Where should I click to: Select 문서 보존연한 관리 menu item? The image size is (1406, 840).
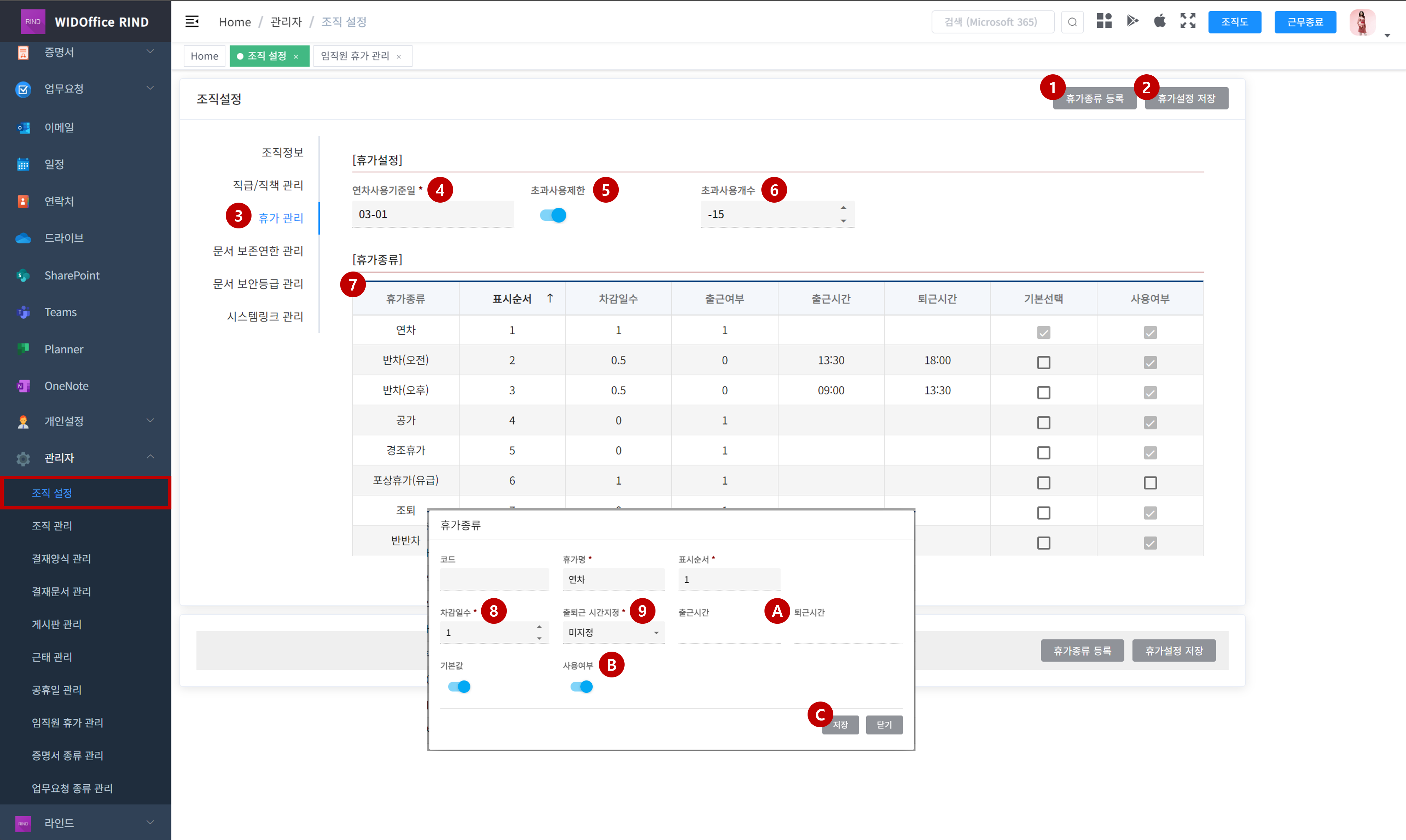[x=258, y=251]
